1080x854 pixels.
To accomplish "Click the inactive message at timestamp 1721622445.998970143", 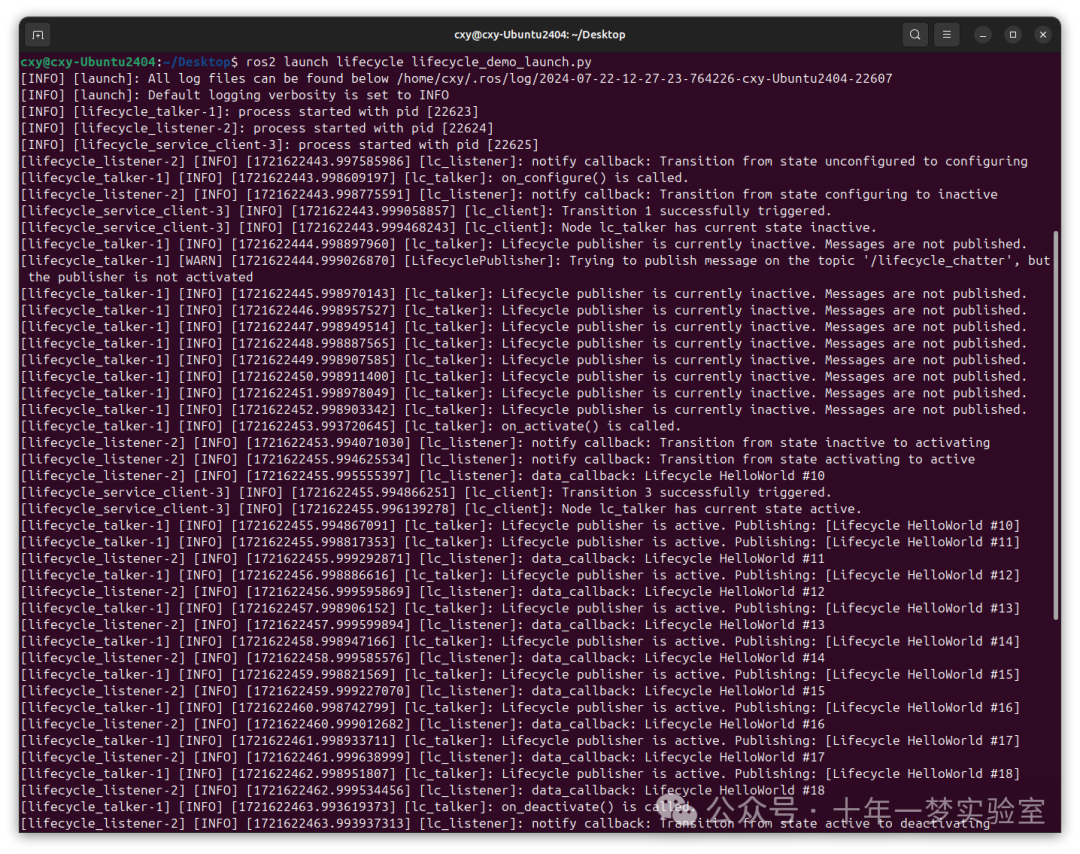I will 524,293.
